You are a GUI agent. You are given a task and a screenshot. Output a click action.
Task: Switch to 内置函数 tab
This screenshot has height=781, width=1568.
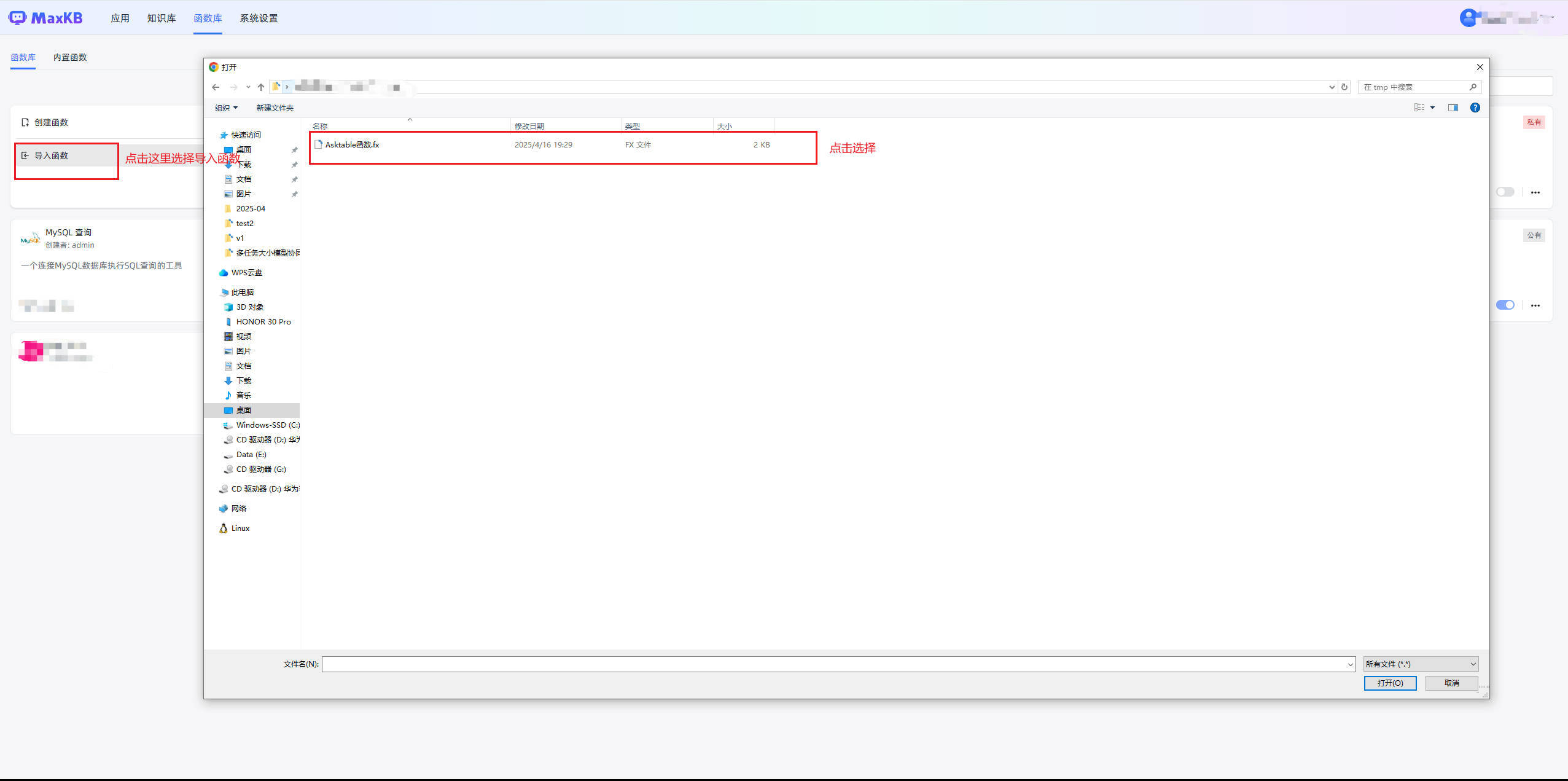point(70,57)
